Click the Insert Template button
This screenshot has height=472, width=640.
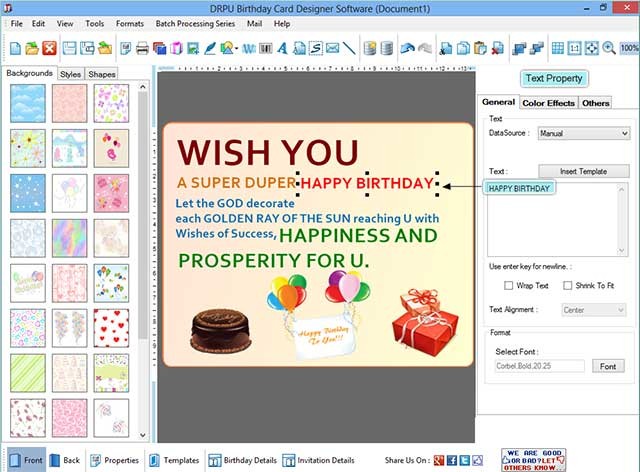coord(584,171)
